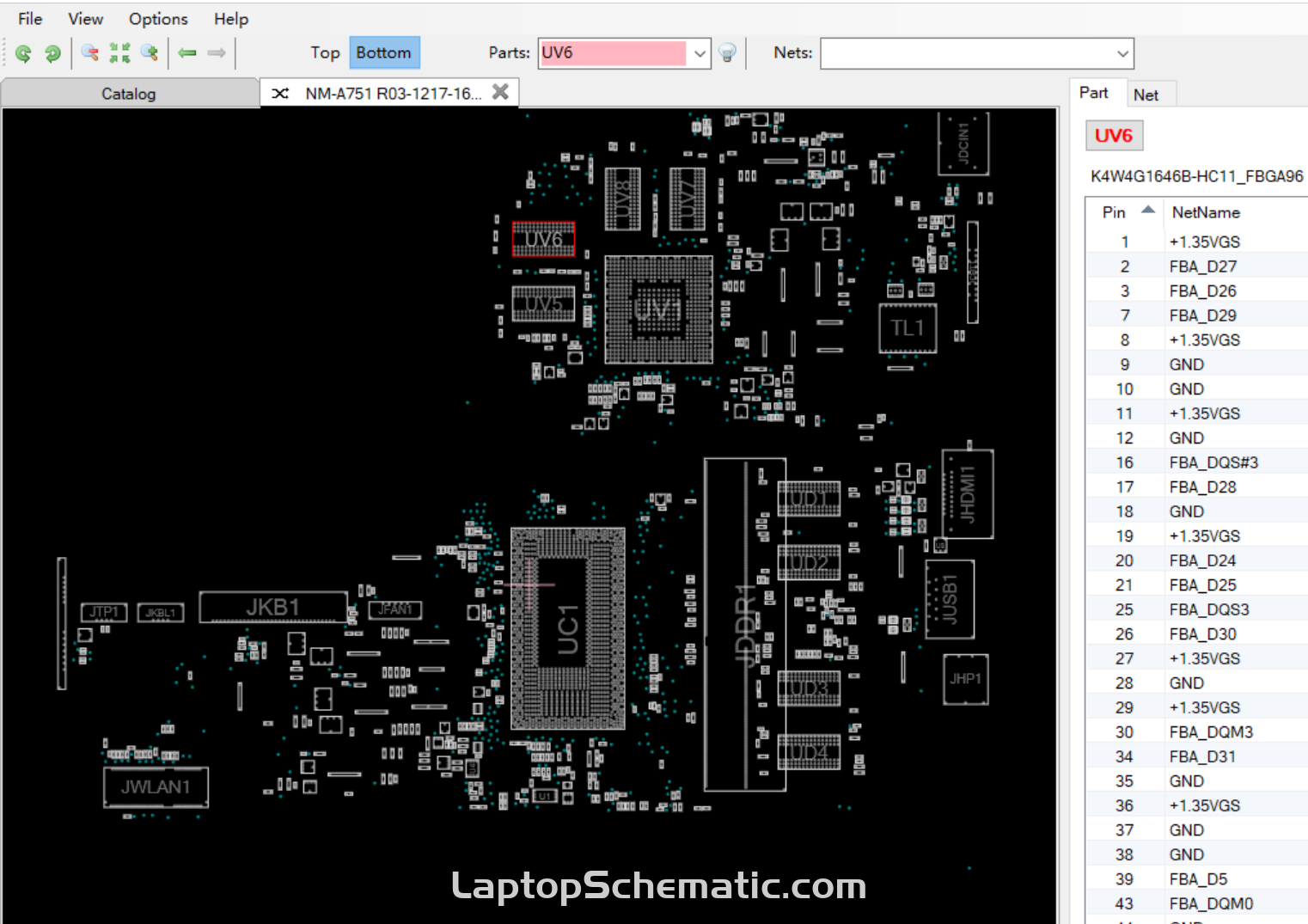Image resolution: width=1308 pixels, height=924 pixels.
Task: Open the Nets dropdown list
Action: 1122,53
